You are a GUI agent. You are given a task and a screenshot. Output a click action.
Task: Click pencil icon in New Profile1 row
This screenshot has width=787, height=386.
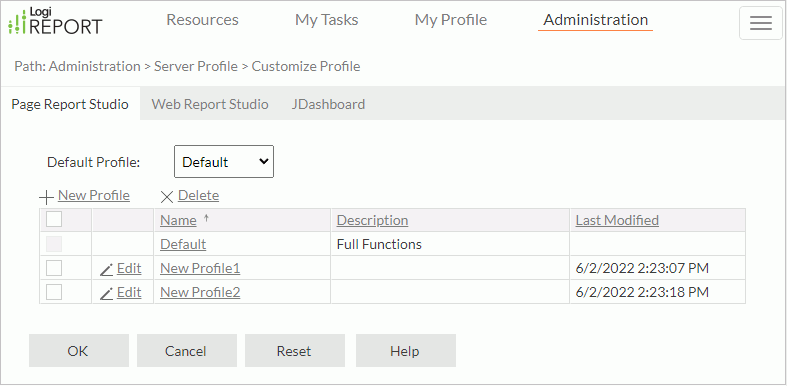106,270
